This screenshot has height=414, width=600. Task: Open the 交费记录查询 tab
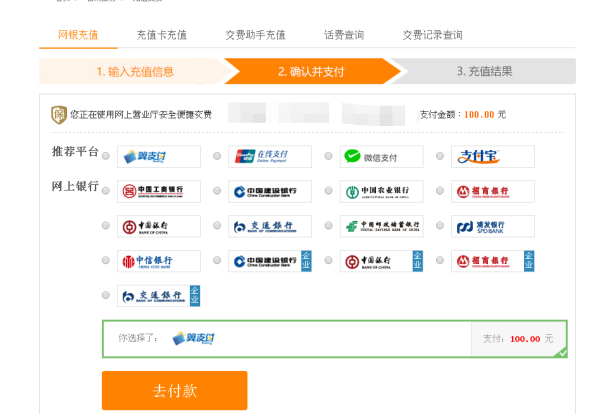(x=432, y=35)
